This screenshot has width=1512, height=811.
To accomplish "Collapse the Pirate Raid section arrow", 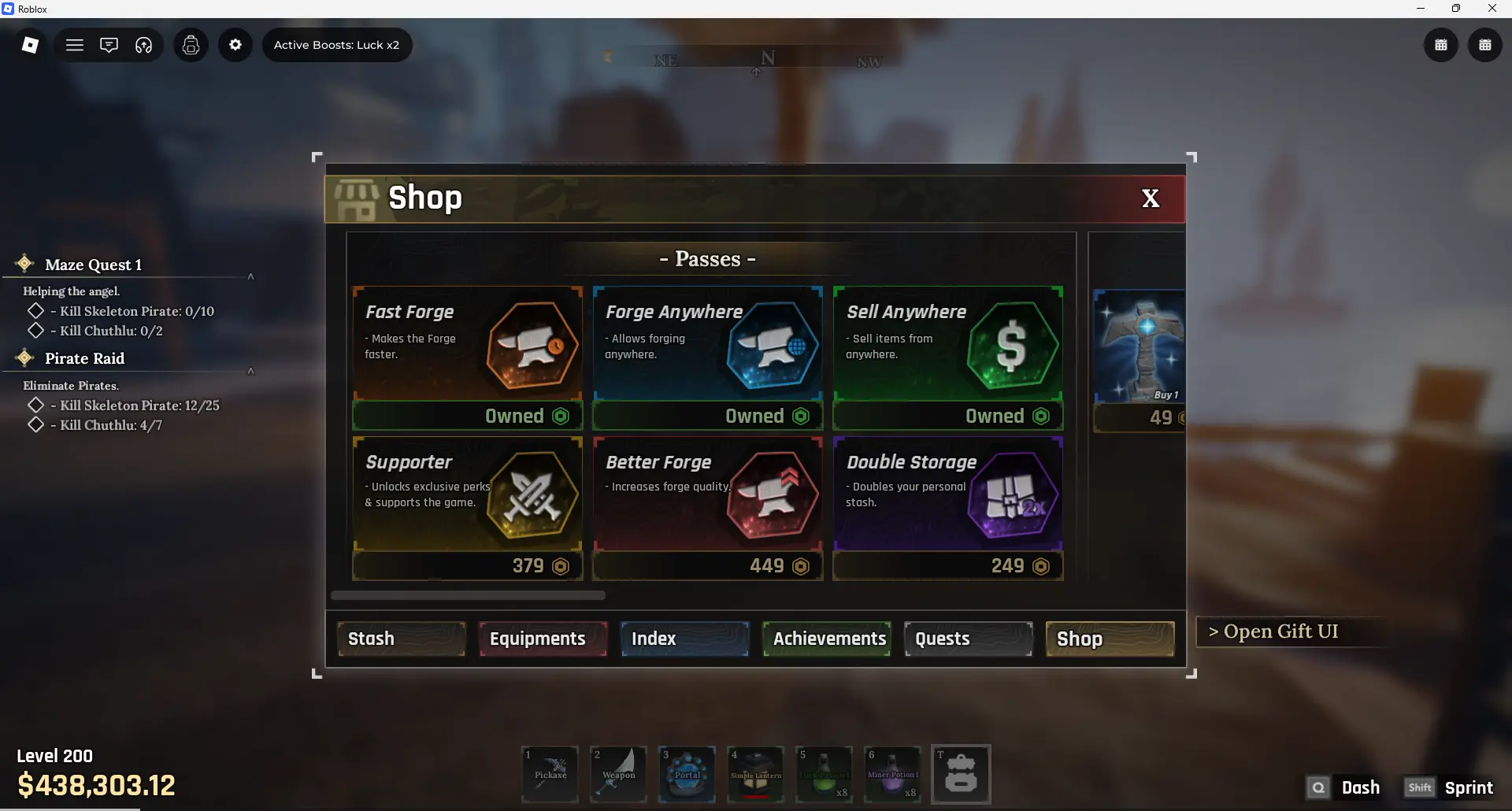I will [250, 371].
